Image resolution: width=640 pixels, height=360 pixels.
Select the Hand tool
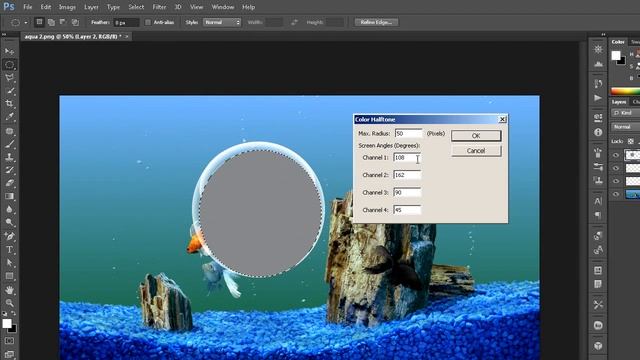tap(9, 290)
